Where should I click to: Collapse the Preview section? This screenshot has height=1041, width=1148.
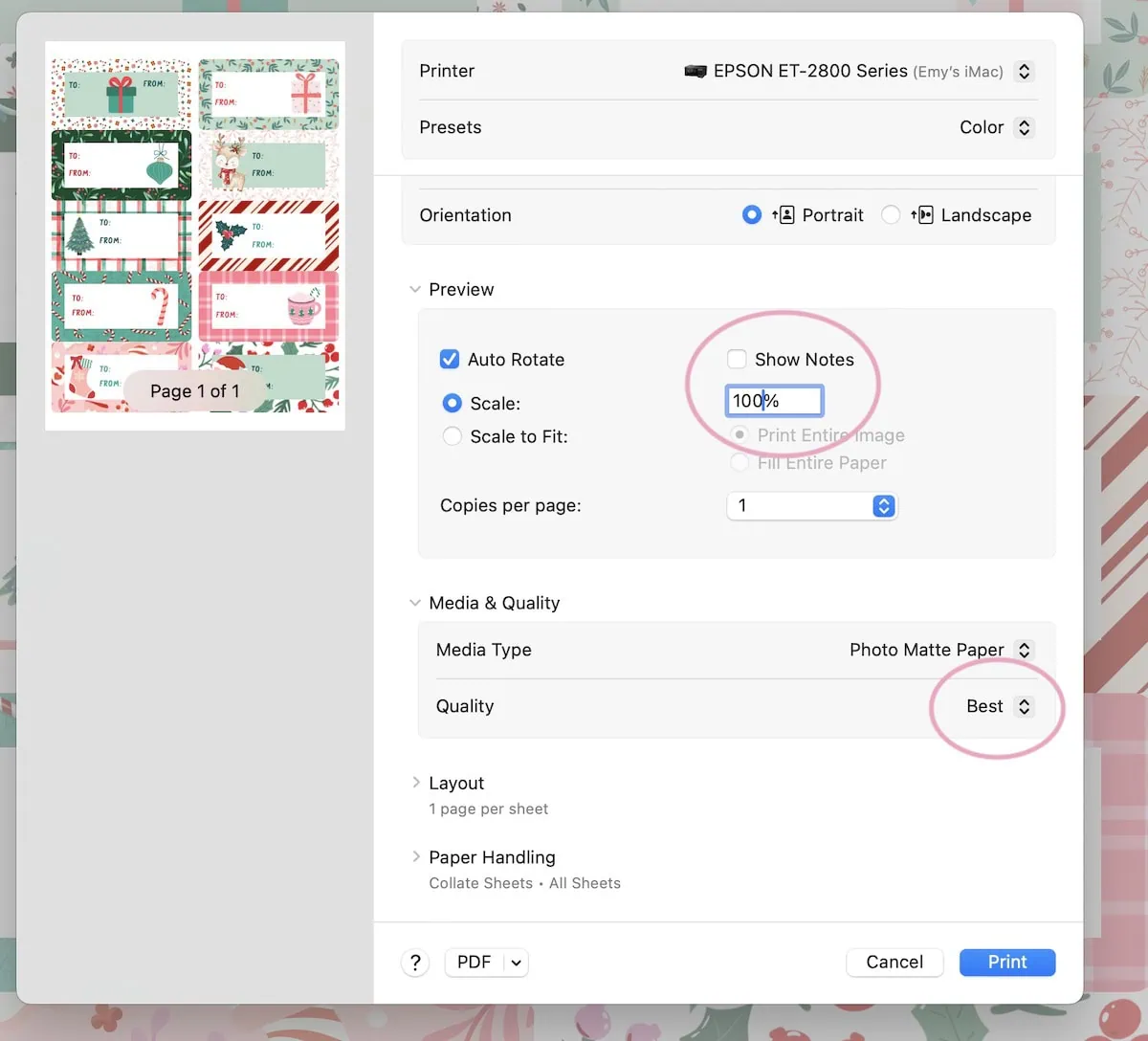coord(415,289)
